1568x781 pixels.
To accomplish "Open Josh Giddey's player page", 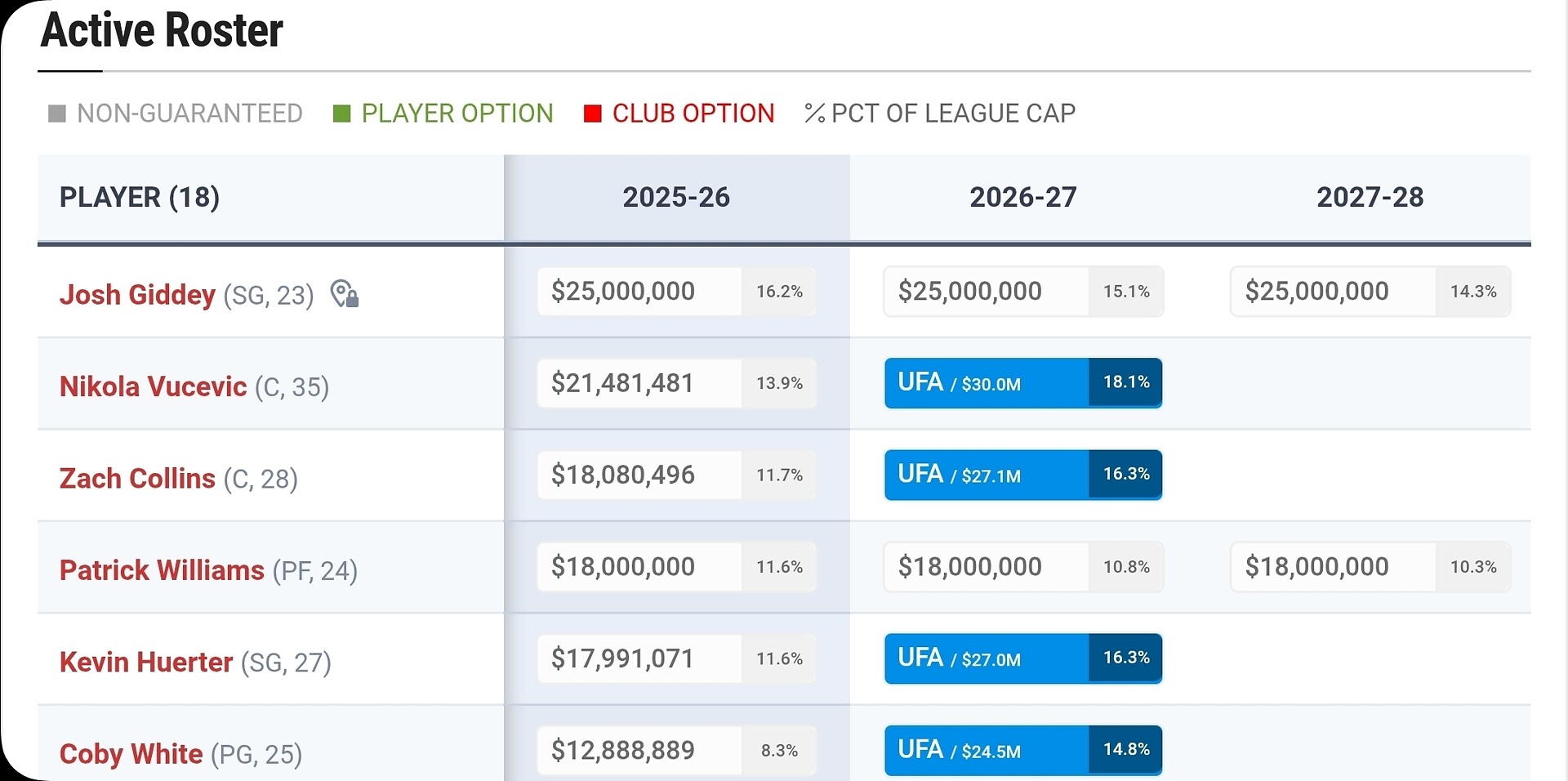I will 137,294.
